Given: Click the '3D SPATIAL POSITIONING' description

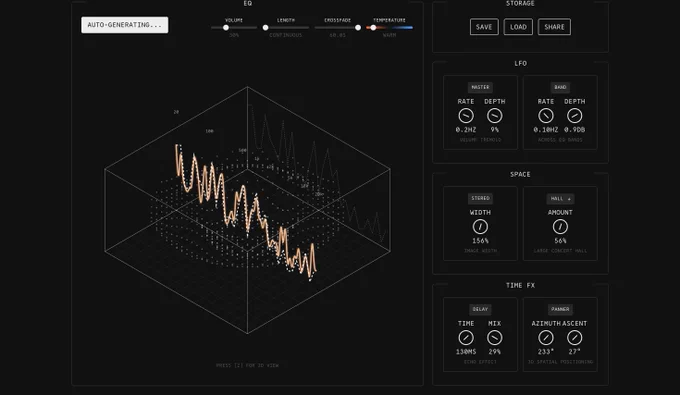Looking at the screenshot, I should pos(560,362).
